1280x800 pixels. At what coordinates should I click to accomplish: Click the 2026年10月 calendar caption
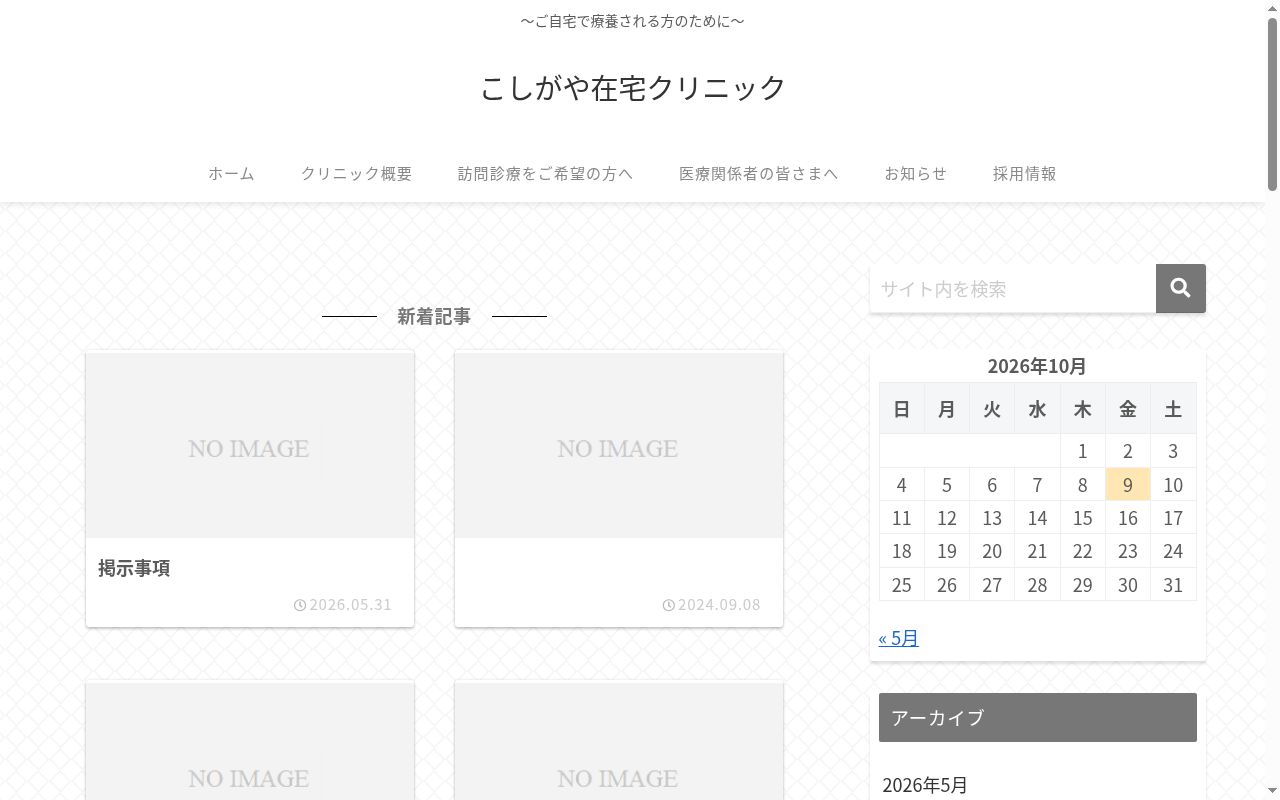click(1037, 366)
